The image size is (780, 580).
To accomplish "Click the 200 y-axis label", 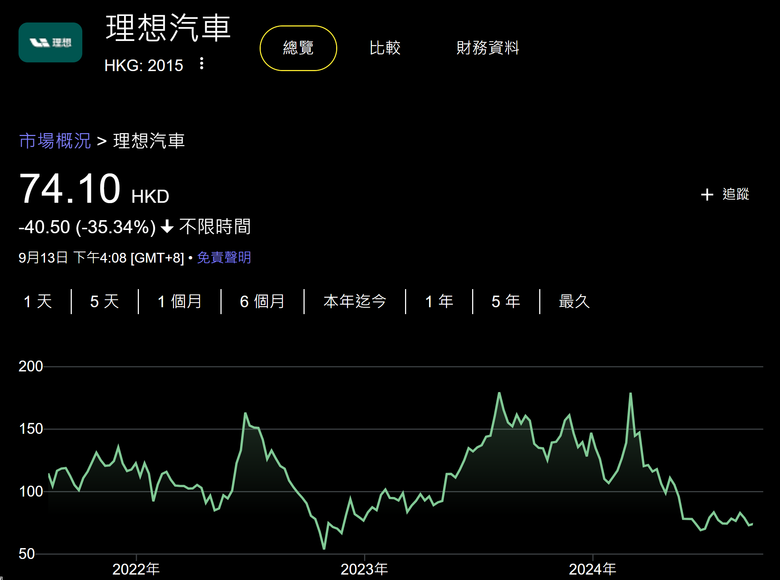I will click(31, 366).
